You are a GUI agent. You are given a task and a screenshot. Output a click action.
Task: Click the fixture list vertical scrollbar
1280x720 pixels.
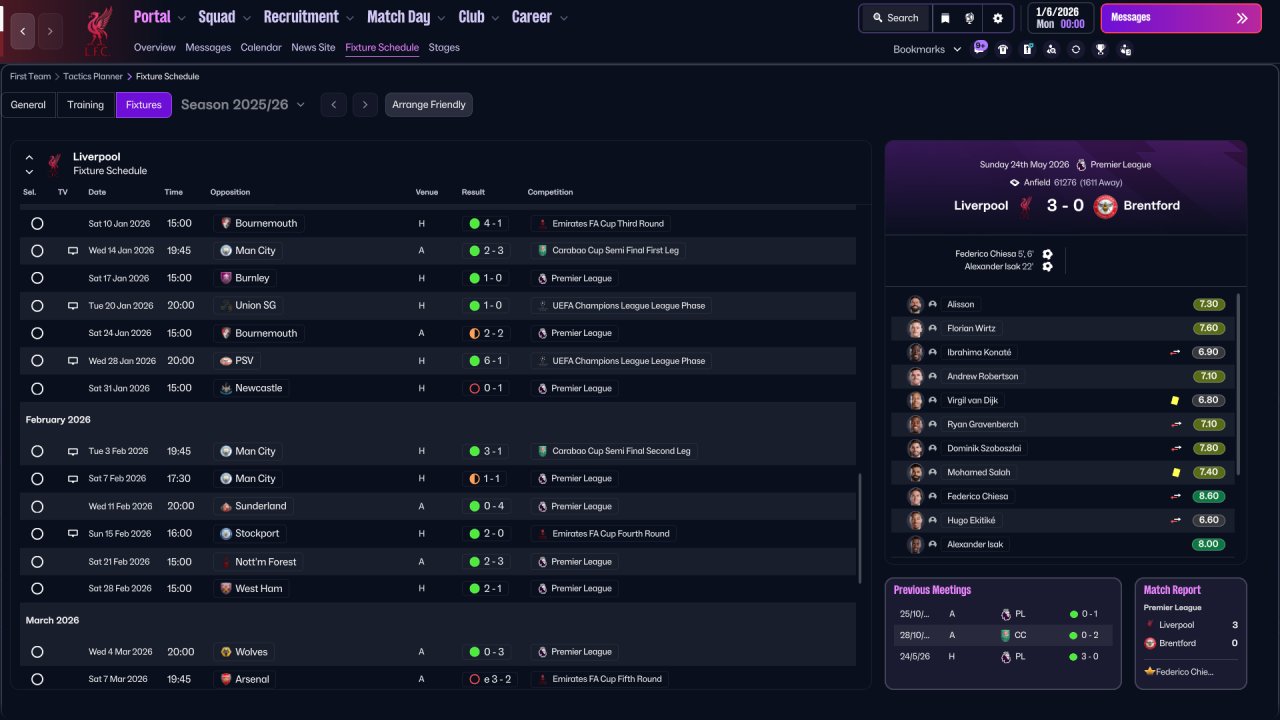click(859, 529)
